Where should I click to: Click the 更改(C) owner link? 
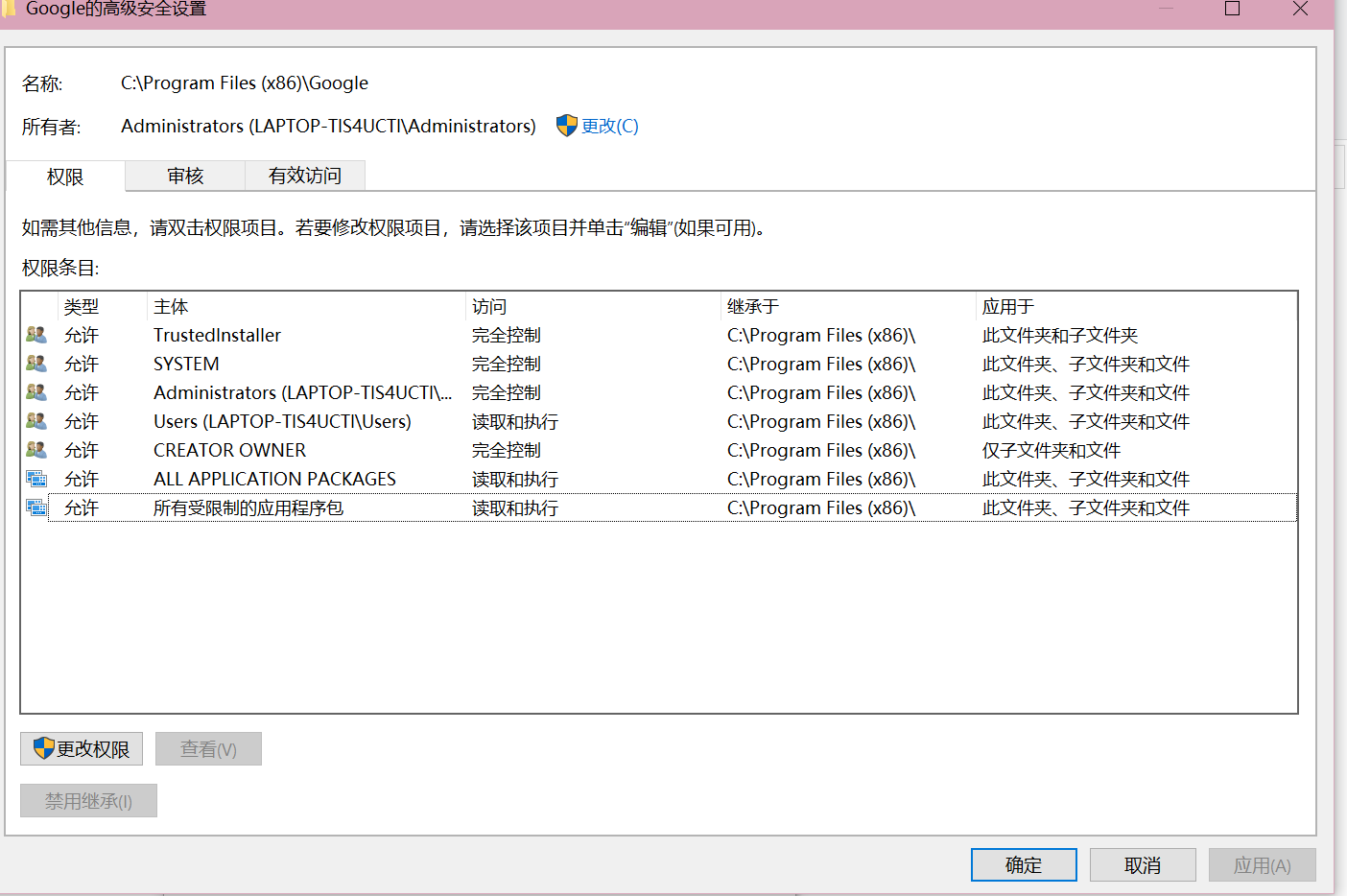610,126
